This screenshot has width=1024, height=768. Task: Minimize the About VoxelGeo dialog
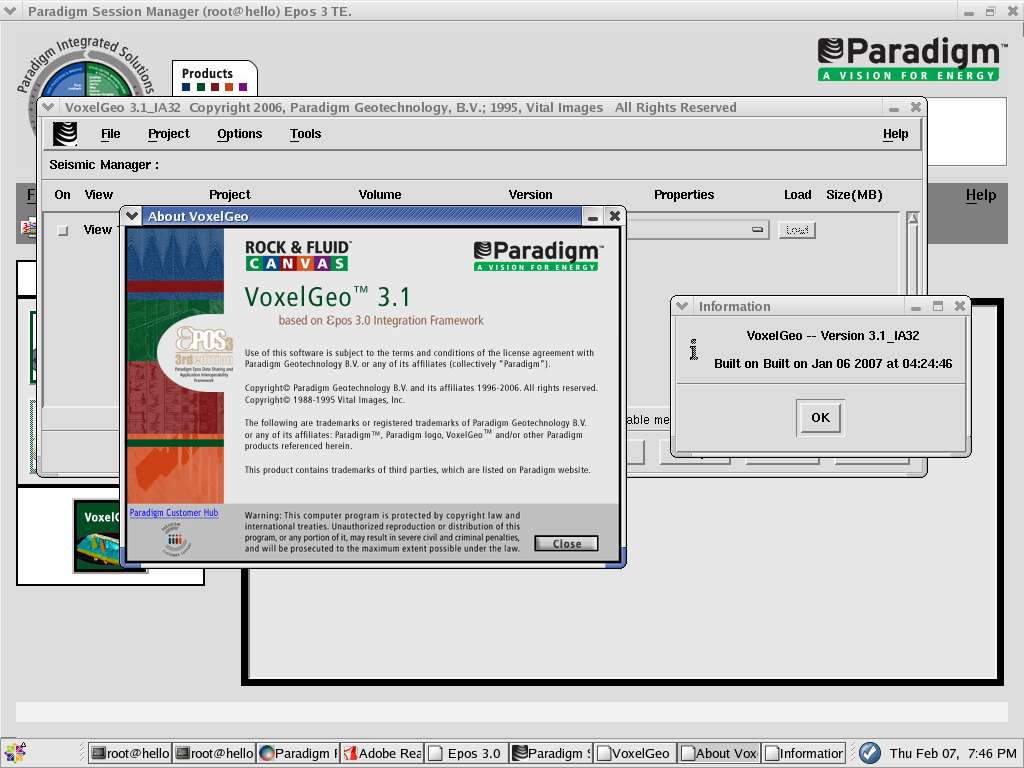tap(593, 217)
